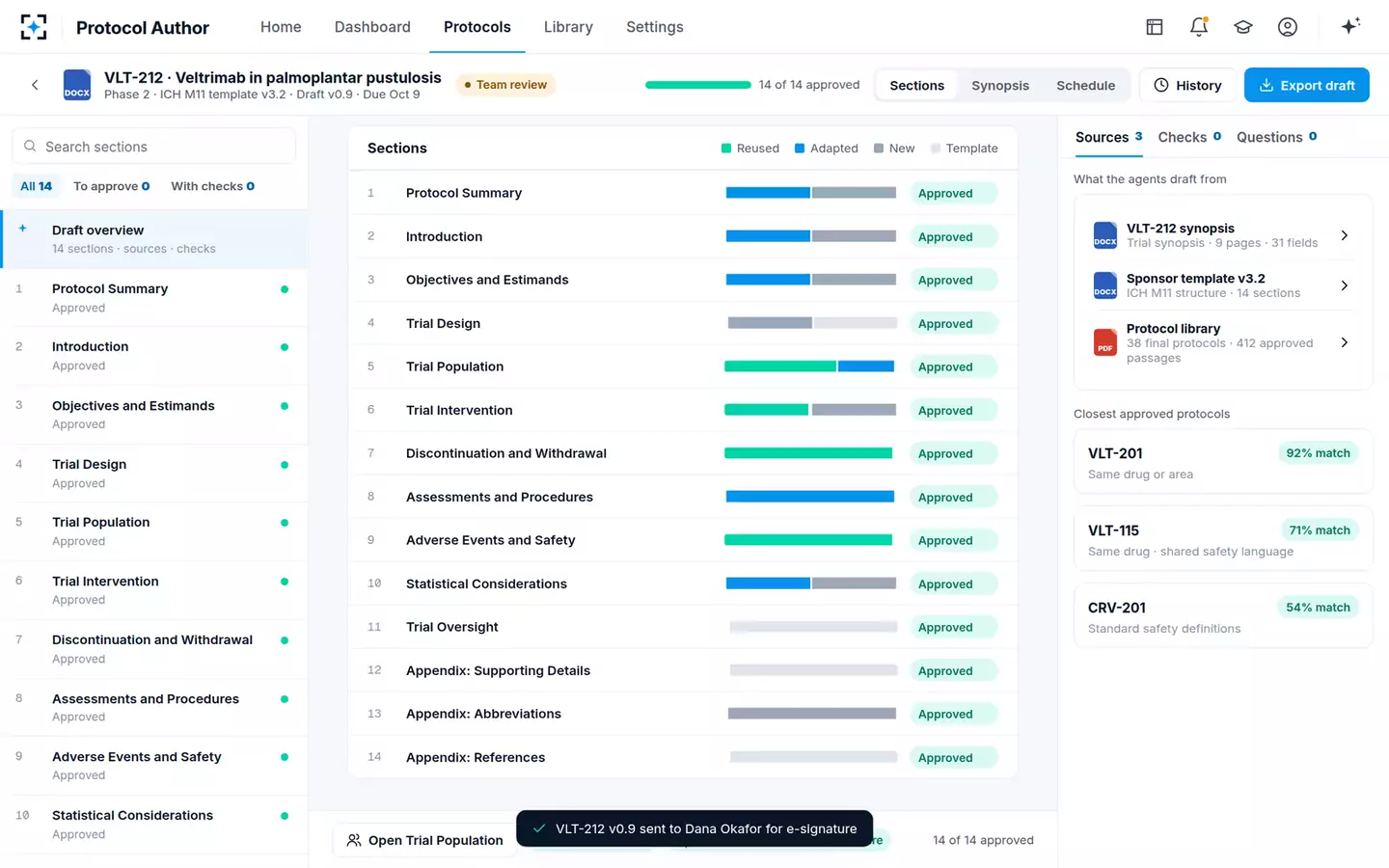Viewport: 1389px width, 868px height.
Task: Switch to Synopsis view
Action: coord(1000,86)
